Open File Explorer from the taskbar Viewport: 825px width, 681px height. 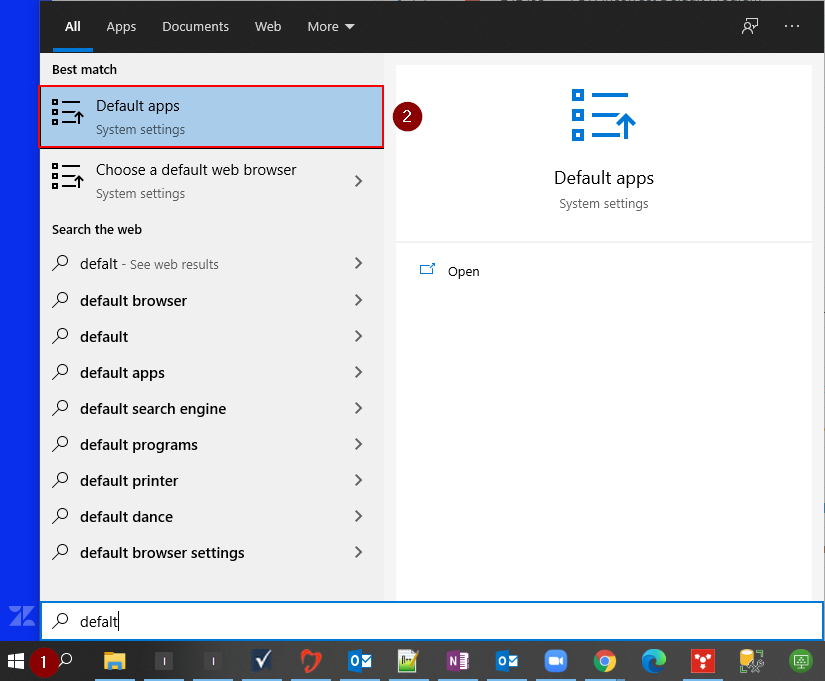(x=114, y=661)
